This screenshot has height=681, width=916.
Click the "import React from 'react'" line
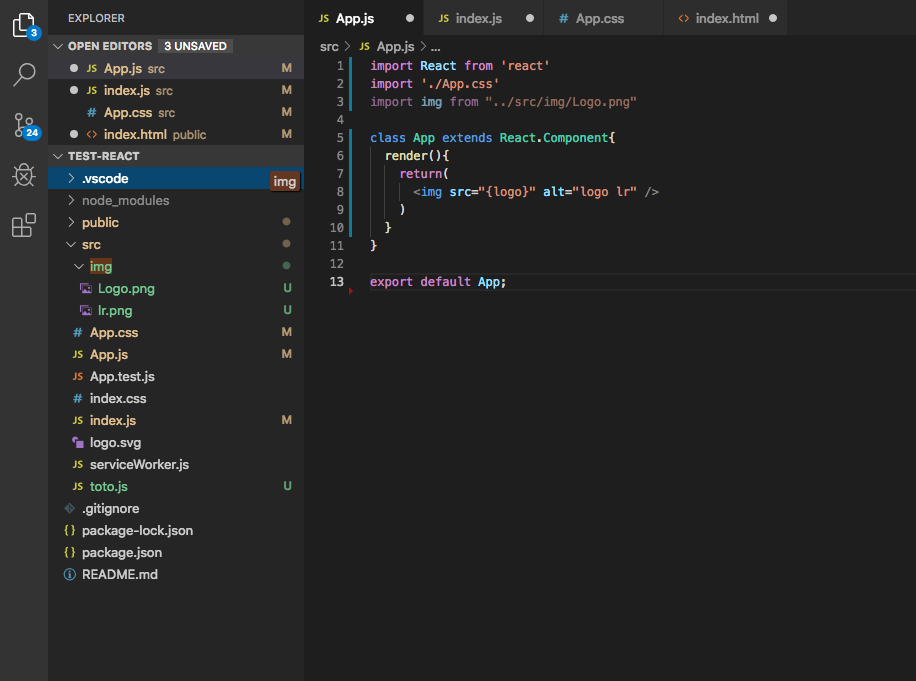(x=460, y=66)
